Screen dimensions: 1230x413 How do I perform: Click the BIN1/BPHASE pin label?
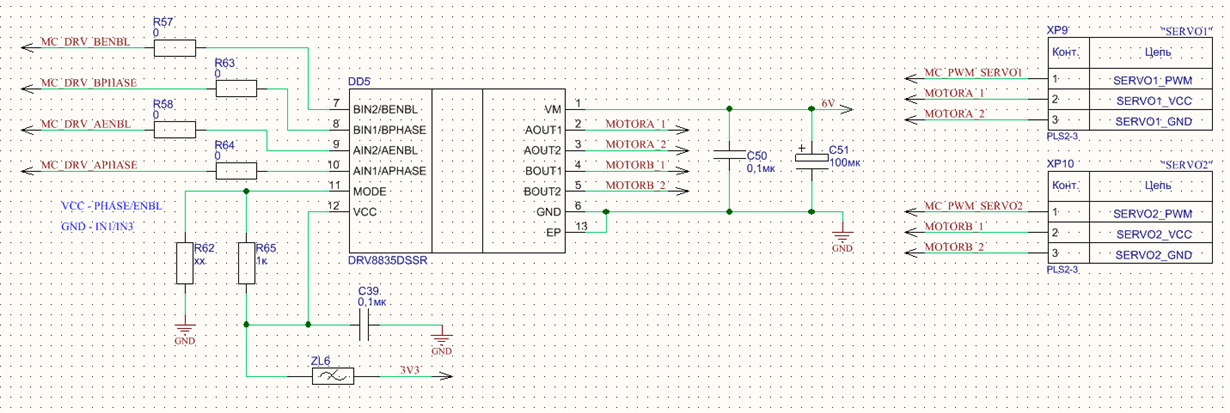point(389,129)
